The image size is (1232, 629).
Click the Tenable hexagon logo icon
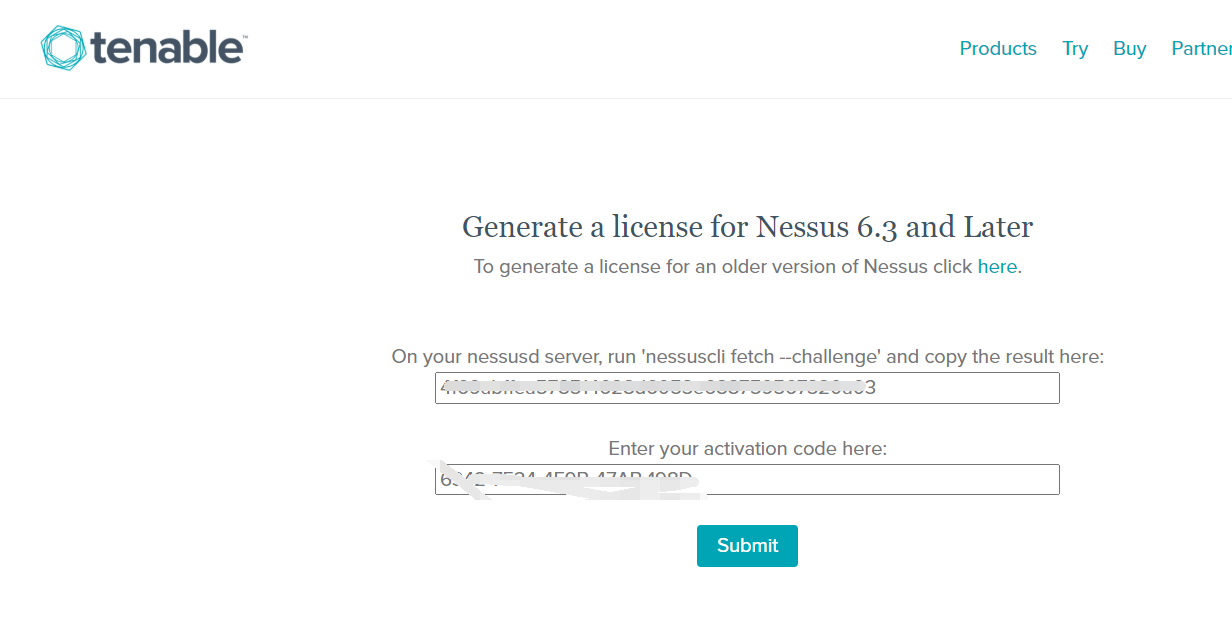[x=64, y=49]
